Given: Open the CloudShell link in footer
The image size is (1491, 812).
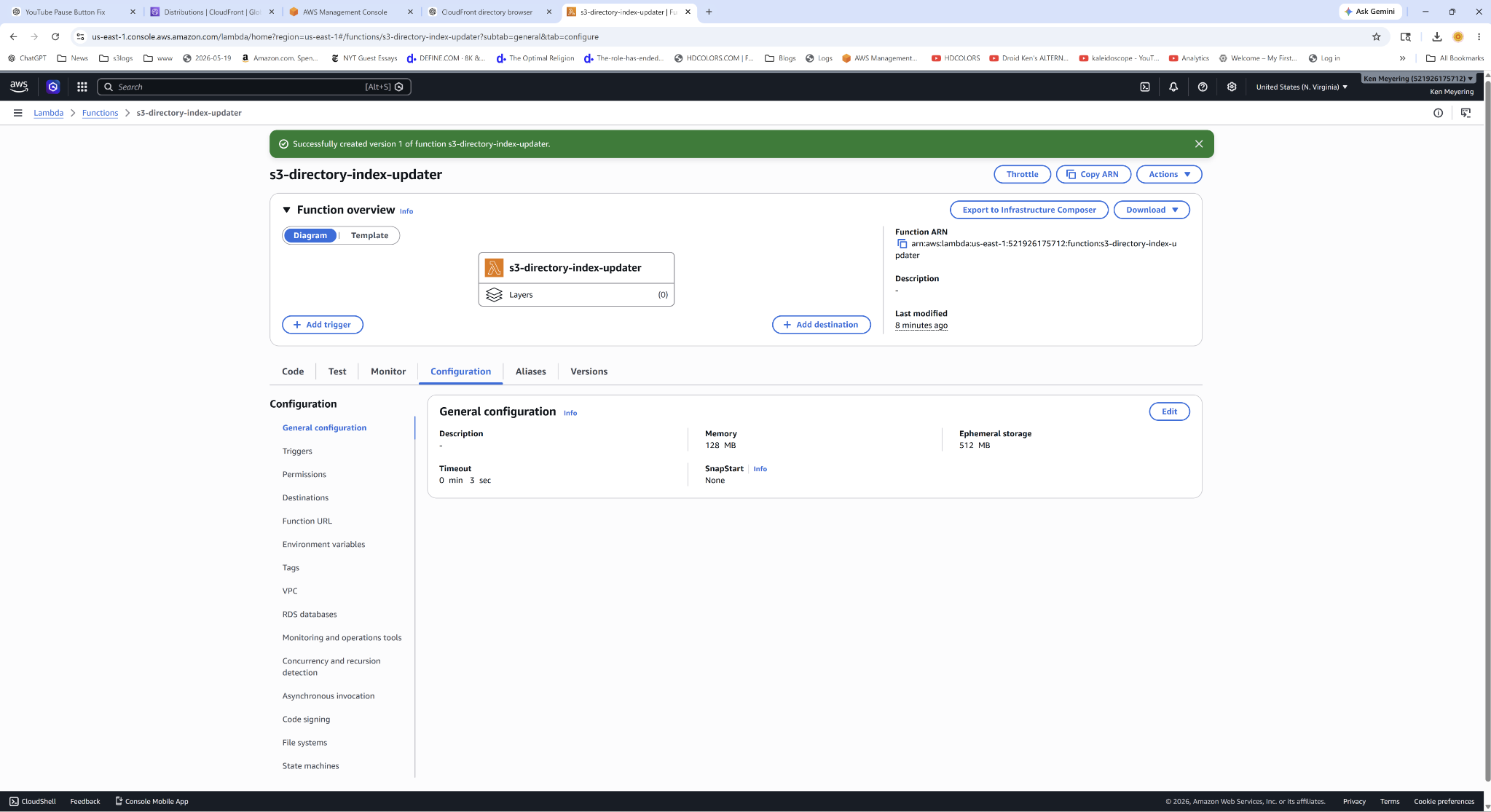Looking at the screenshot, I should [x=33, y=801].
